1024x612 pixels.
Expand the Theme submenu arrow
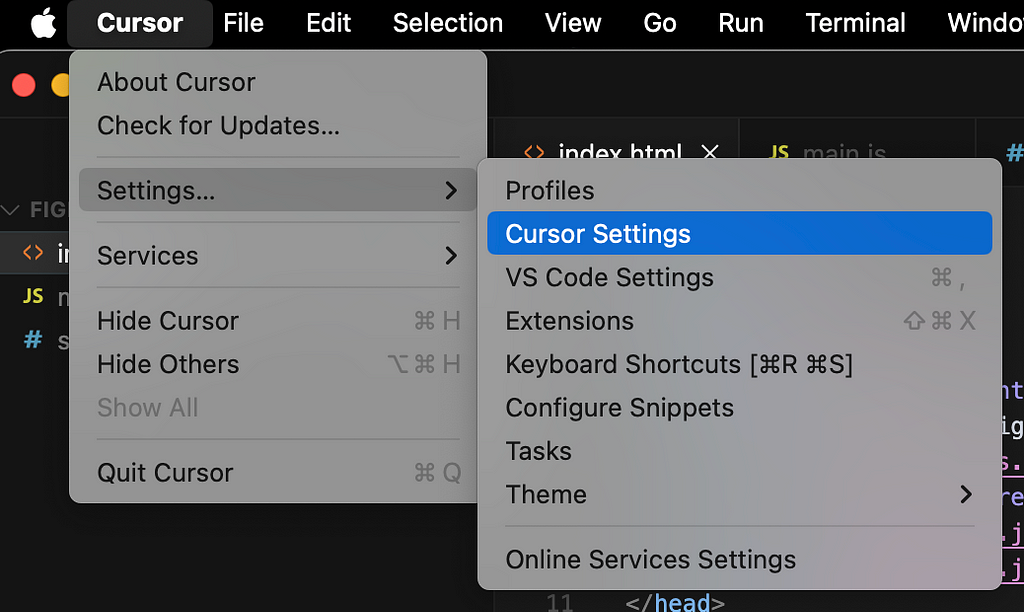pyautogui.click(x=967, y=494)
